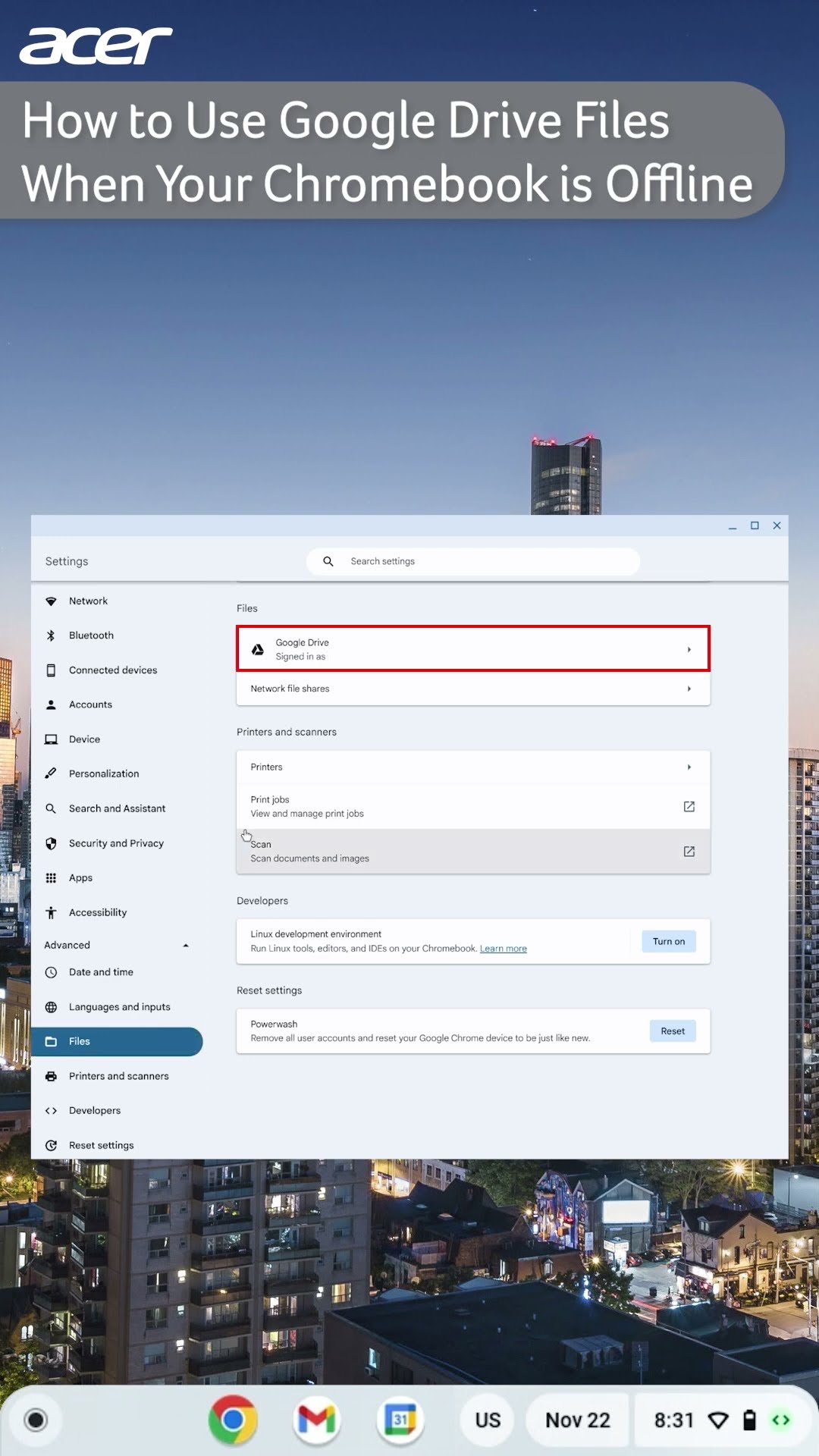Open the status tray showing 8:31
The height and width of the screenshot is (1456, 819).
coord(723,1420)
